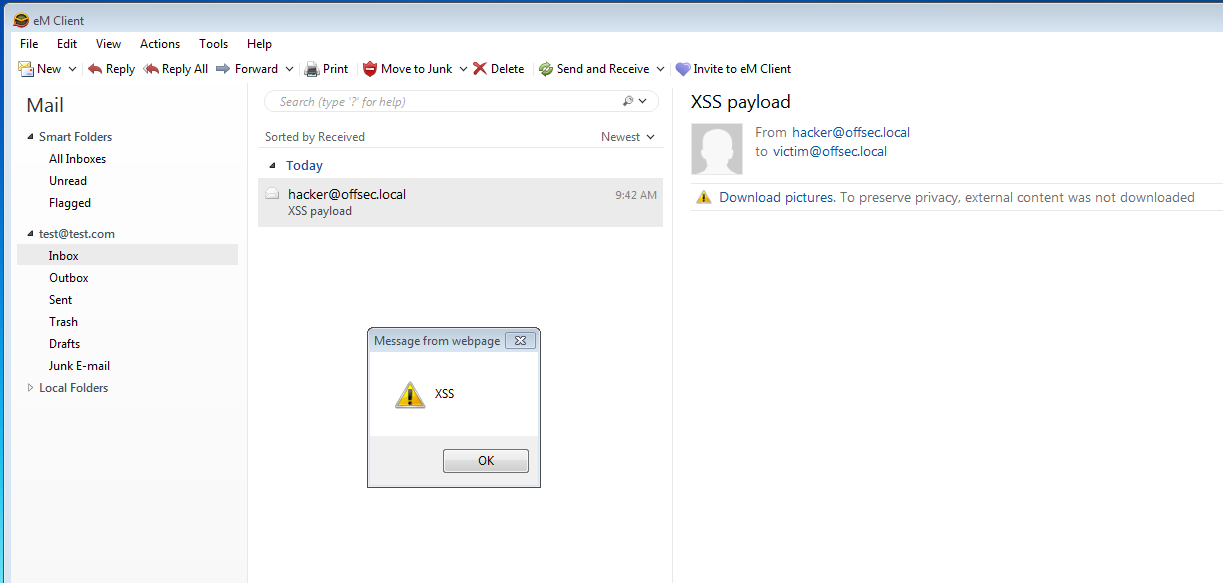
Task: Open the View menu
Action: [x=108, y=44]
